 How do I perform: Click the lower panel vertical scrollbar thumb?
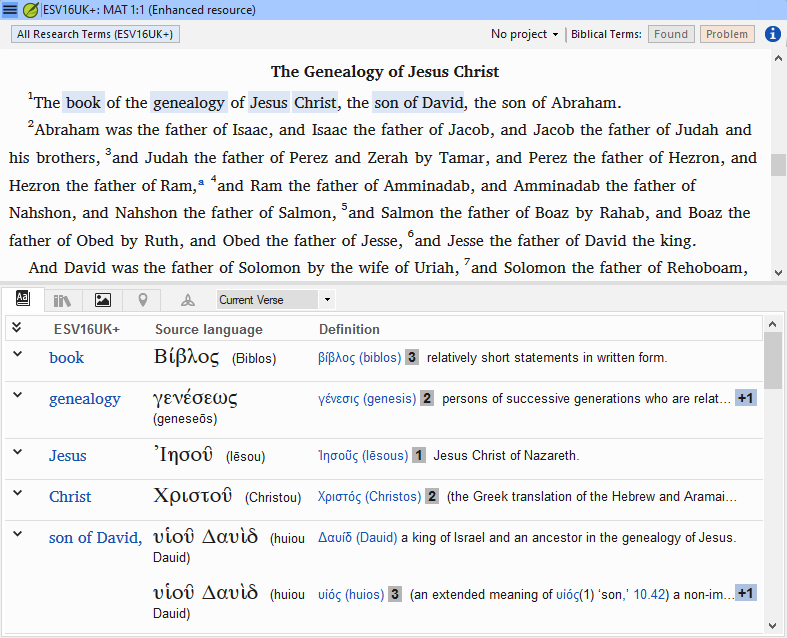coord(772,360)
